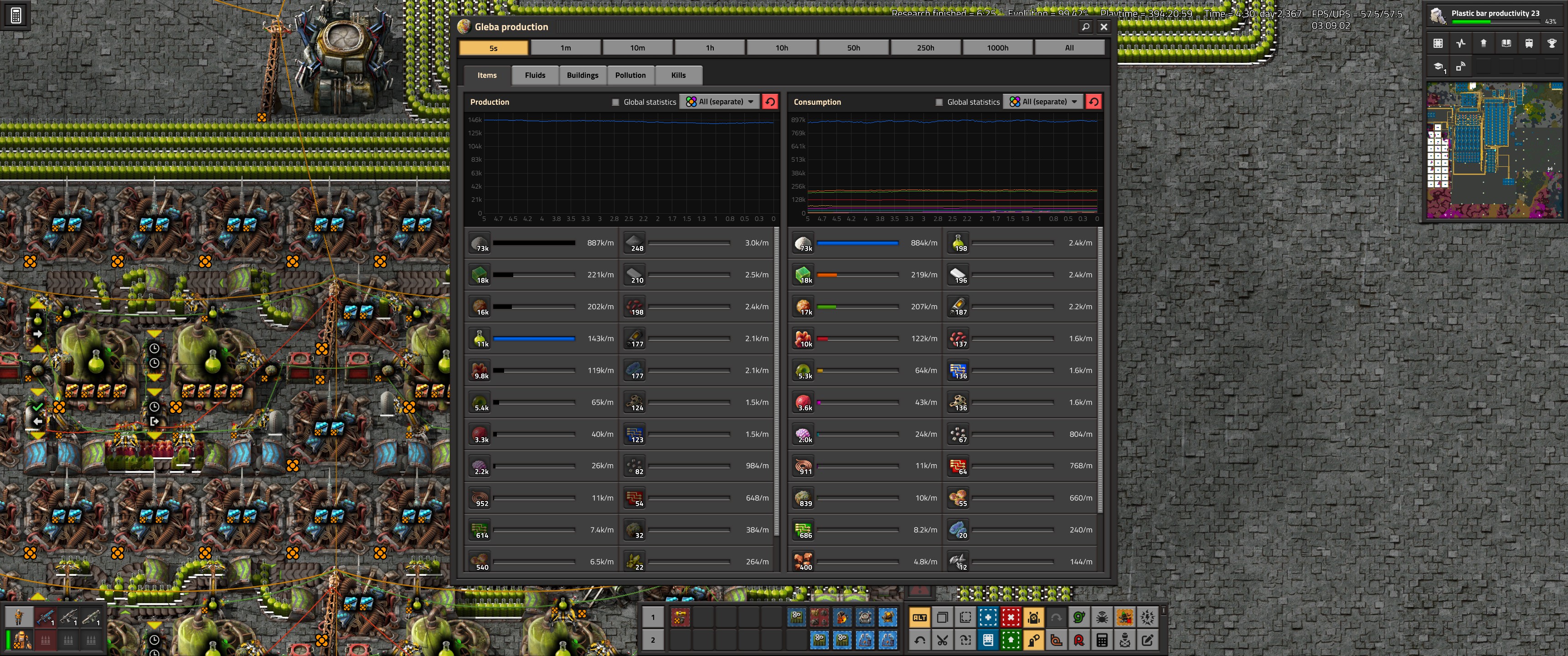The width and height of the screenshot is (1568, 656).
Task: Select the 5s time range
Action: click(x=494, y=47)
